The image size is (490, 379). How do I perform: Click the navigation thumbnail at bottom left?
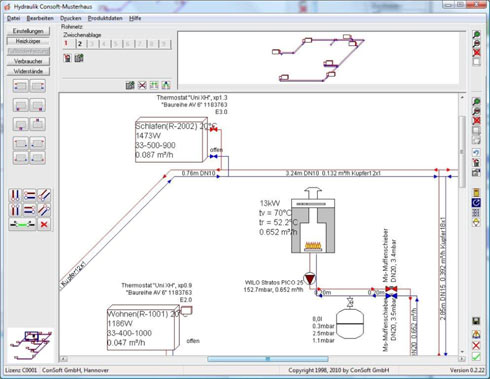tap(30, 345)
